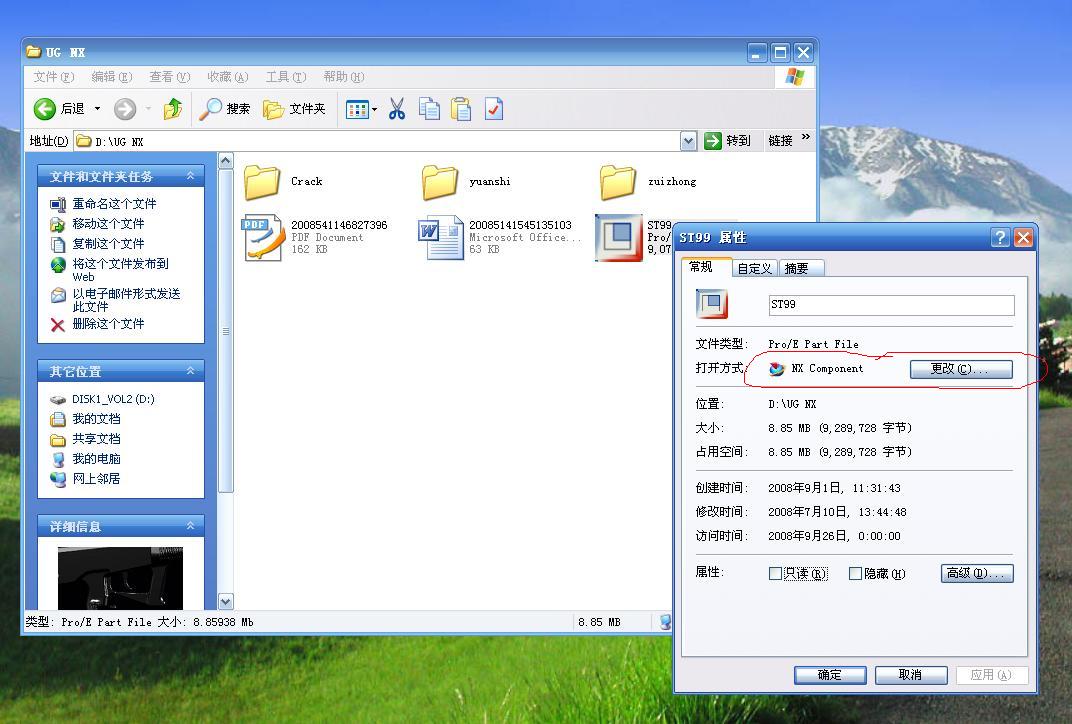Open the 帮助(H) menu

344,77
